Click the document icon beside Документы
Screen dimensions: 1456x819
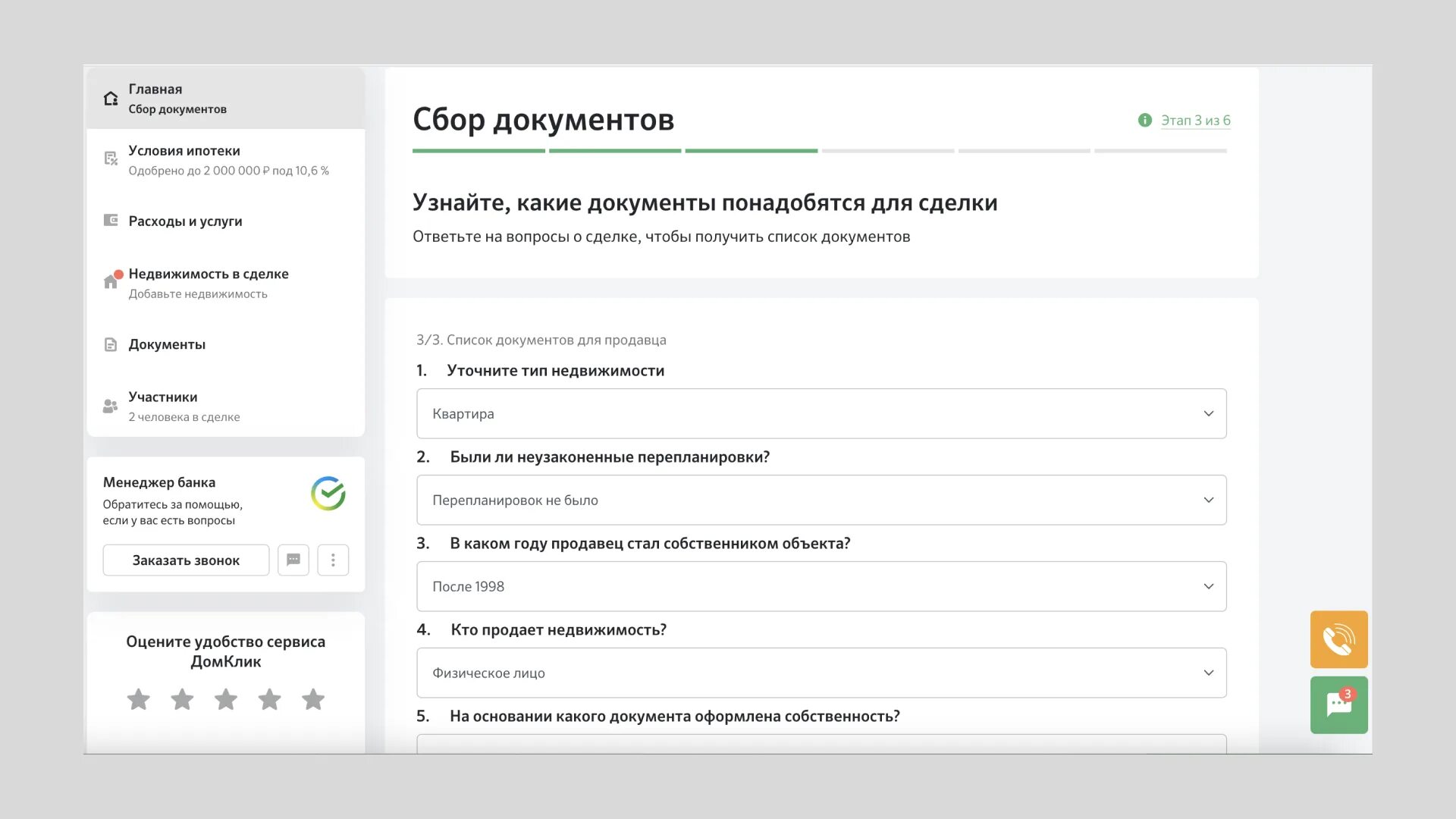click(111, 344)
